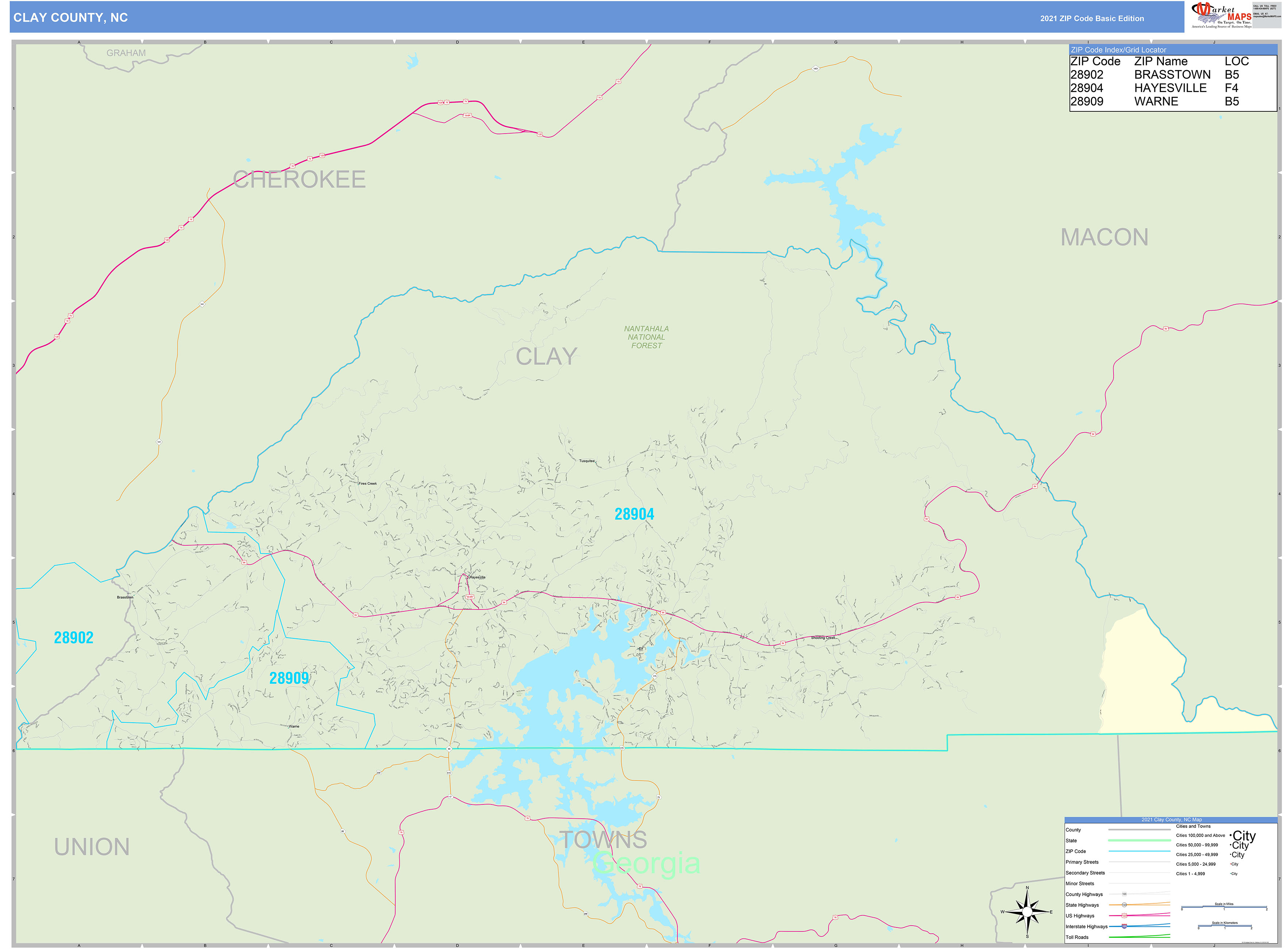Viewport: 1288px width, 949px height.
Task: Click the US Highways route shield symbol
Action: pyautogui.click(x=1124, y=916)
